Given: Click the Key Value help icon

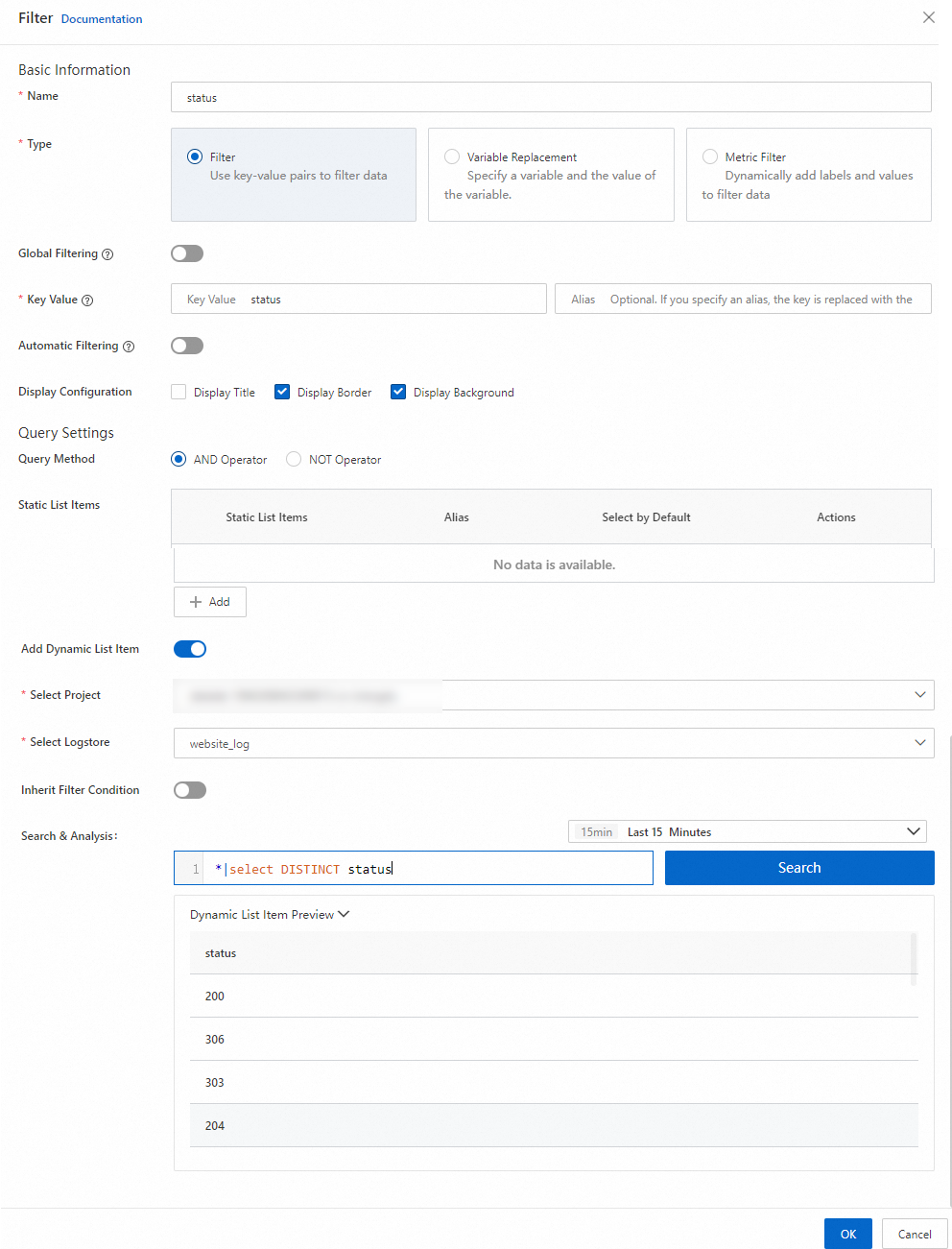Looking at the screenshot, I should (x=87, y=300).
